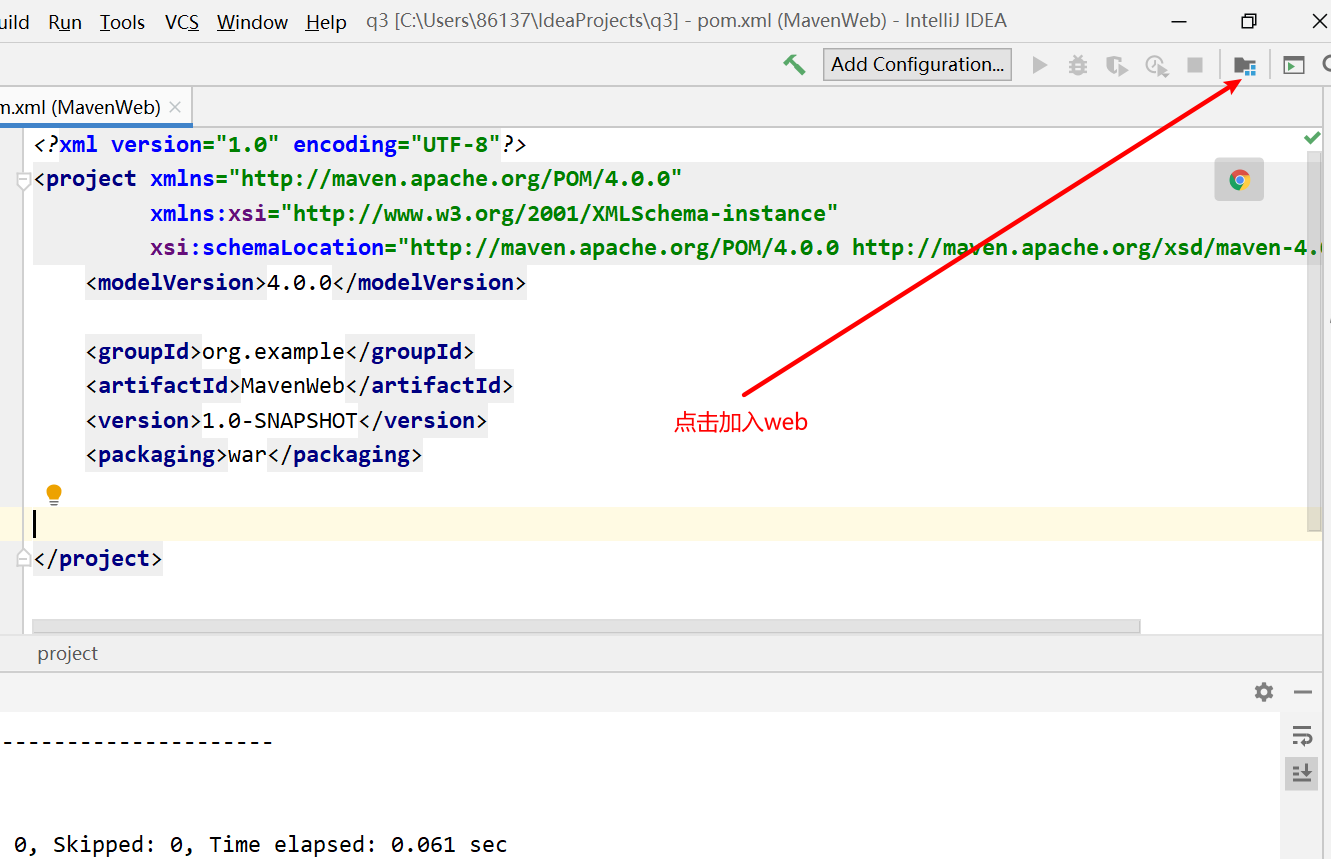Click the 1.0-SNAPSHOT version value
The height and width of the screenshot is (859, 1331).
point(280,421)
